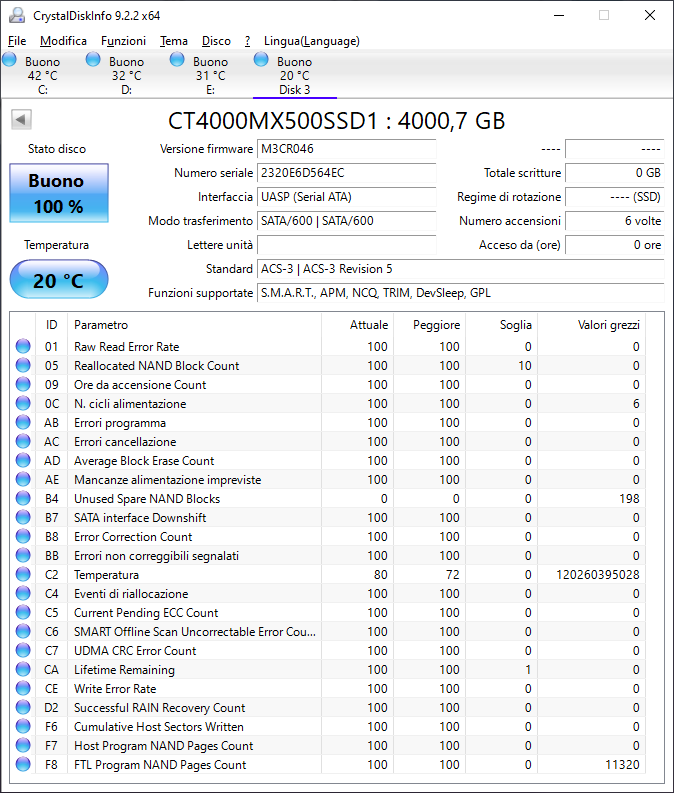674x793 pixels.
Task: Click the ID column header
Action: [x=52, y=325]
